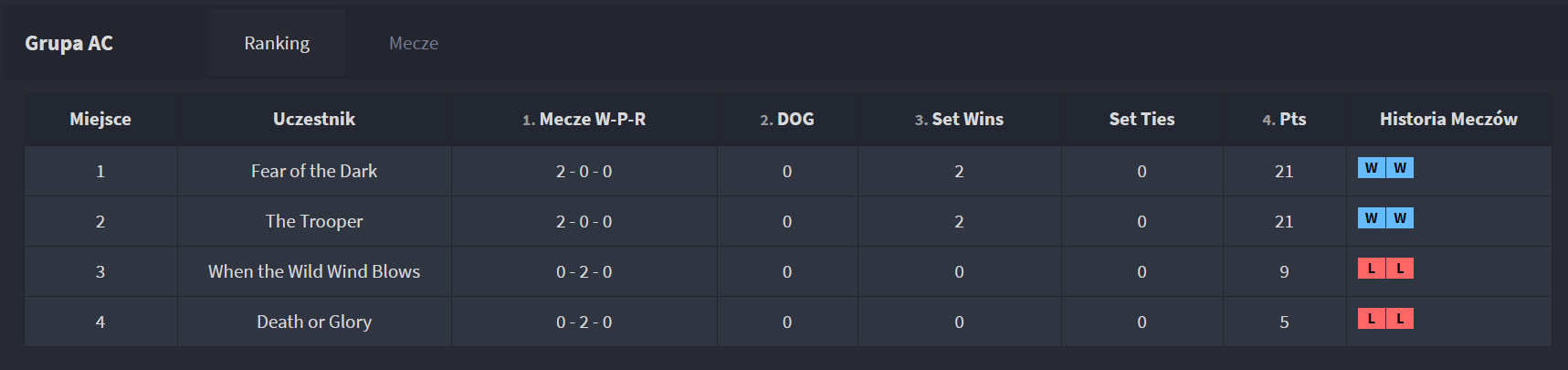Click second W badge for Fear of the Dark
Viewport: 1568px width, 370px height.
tap(1400, 168)
